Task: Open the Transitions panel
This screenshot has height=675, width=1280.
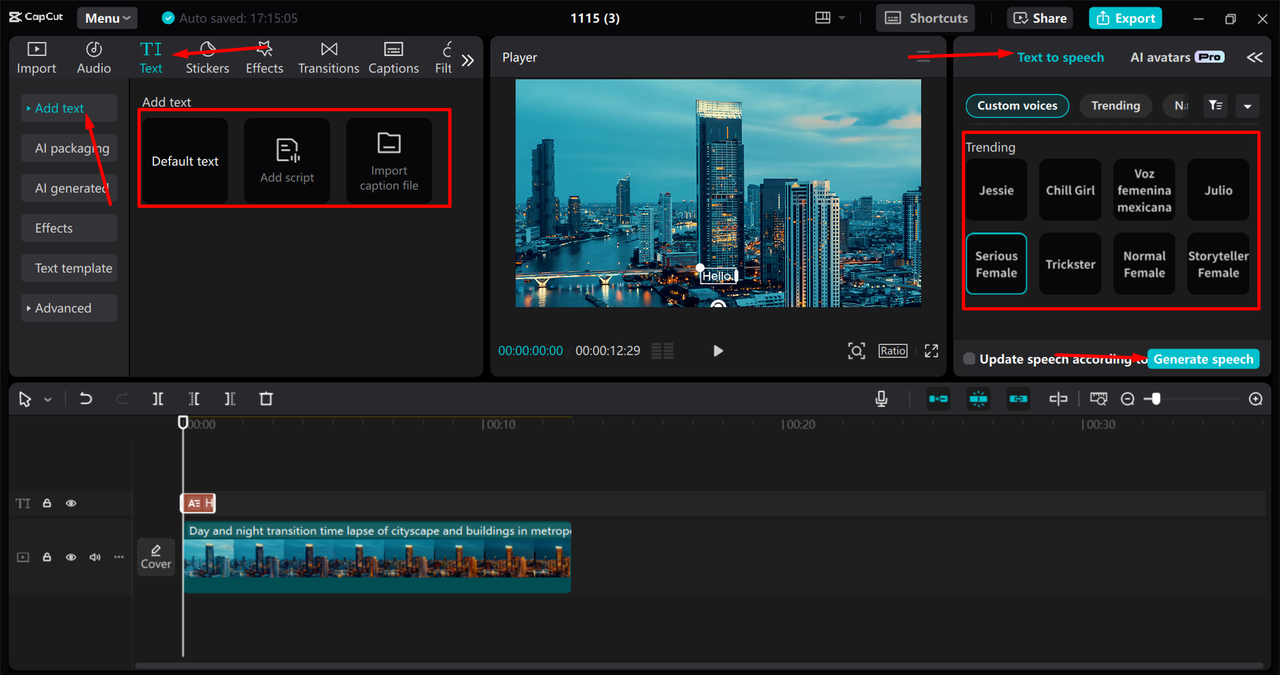Action: (328, 58)
